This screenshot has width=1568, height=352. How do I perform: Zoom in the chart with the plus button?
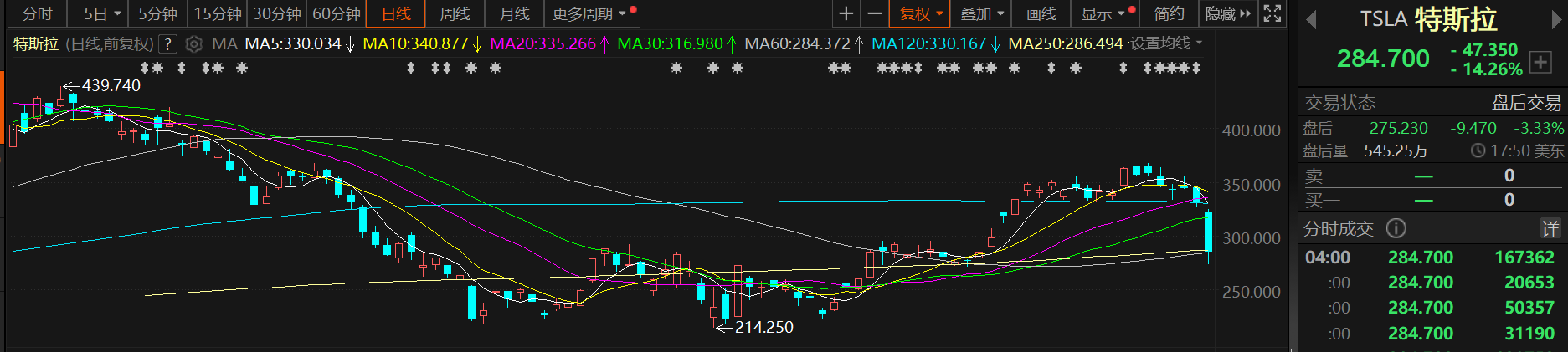tap(846, 13)
